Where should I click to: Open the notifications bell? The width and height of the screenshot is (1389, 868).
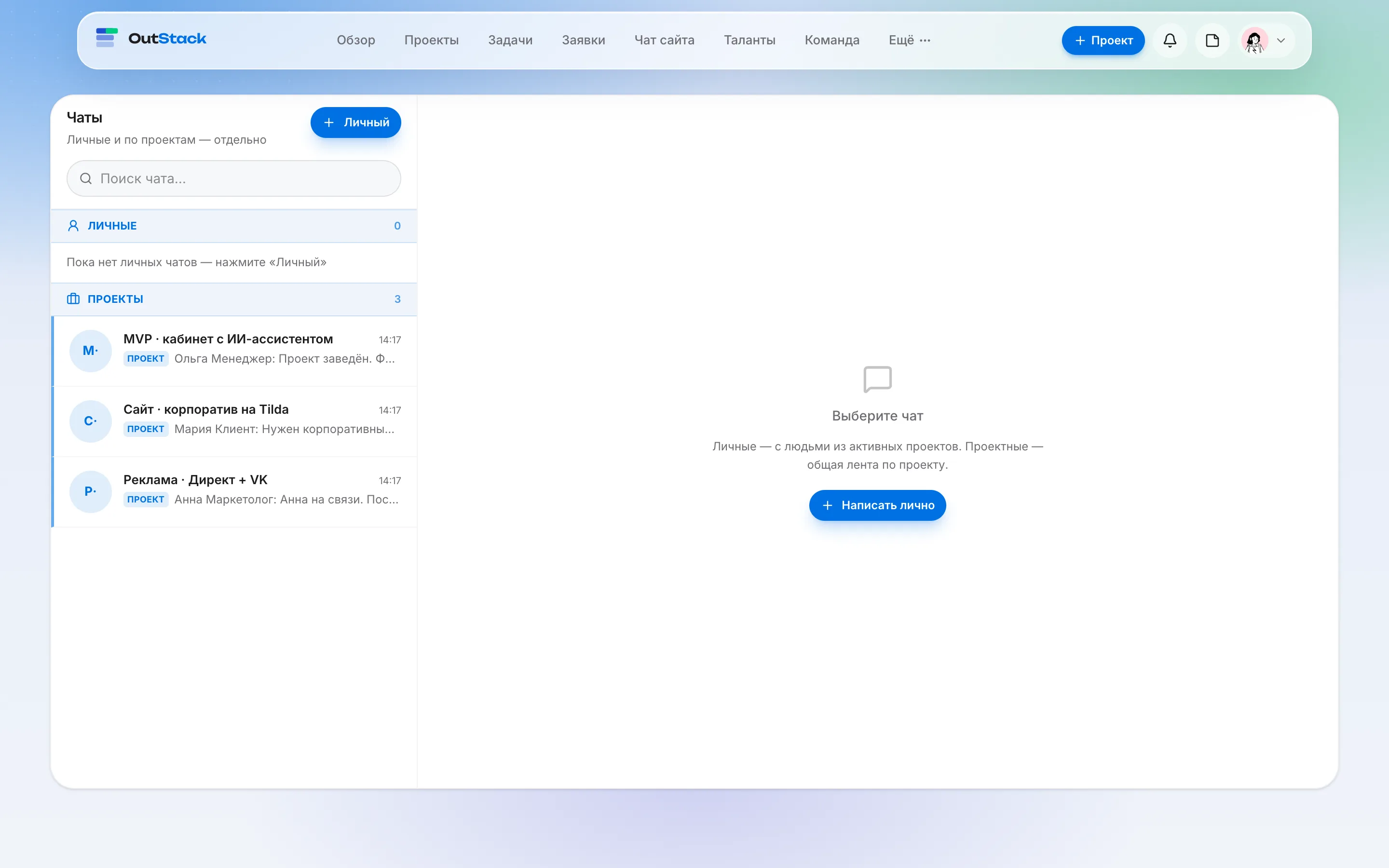(x=1170, y=40)
